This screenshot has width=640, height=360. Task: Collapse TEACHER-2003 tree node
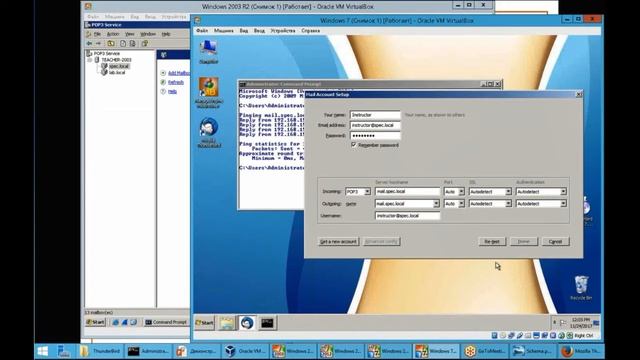[89, 60]
